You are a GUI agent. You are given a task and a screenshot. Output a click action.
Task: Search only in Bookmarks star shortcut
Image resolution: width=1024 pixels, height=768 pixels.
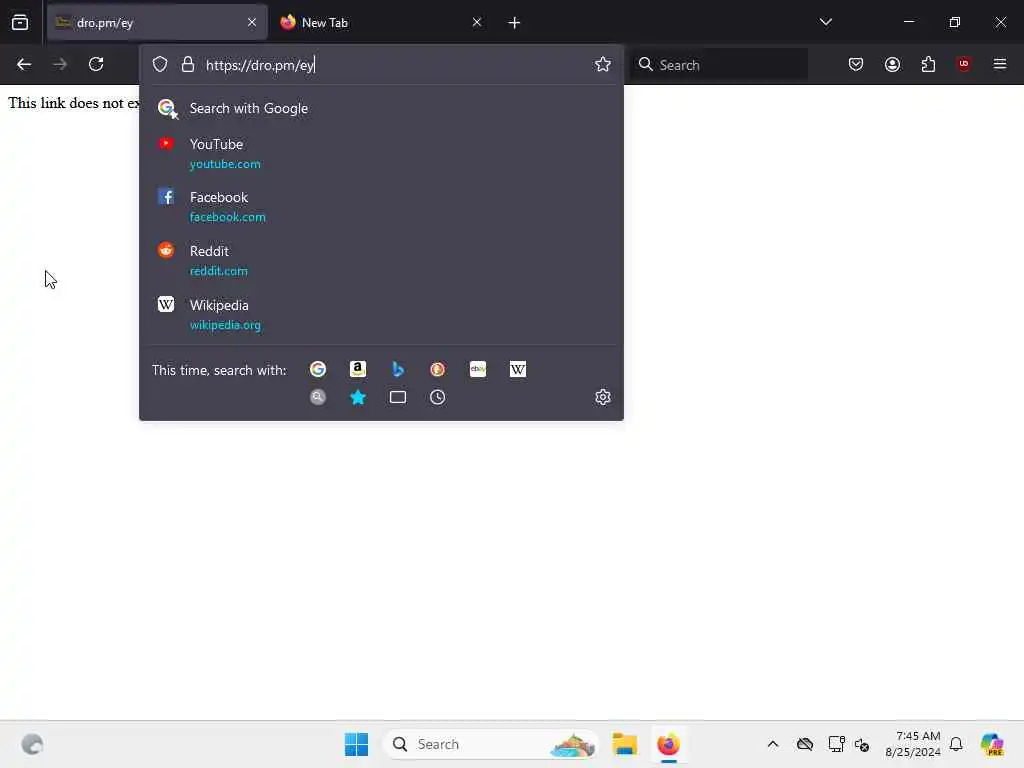point(358,397)
